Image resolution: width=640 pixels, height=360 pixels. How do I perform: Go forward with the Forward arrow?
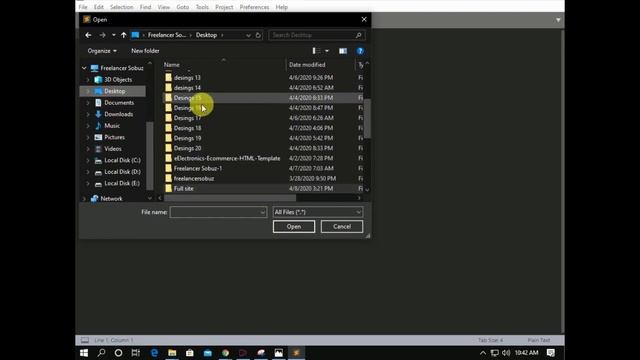pyautogui.click(x=102, y=35)
